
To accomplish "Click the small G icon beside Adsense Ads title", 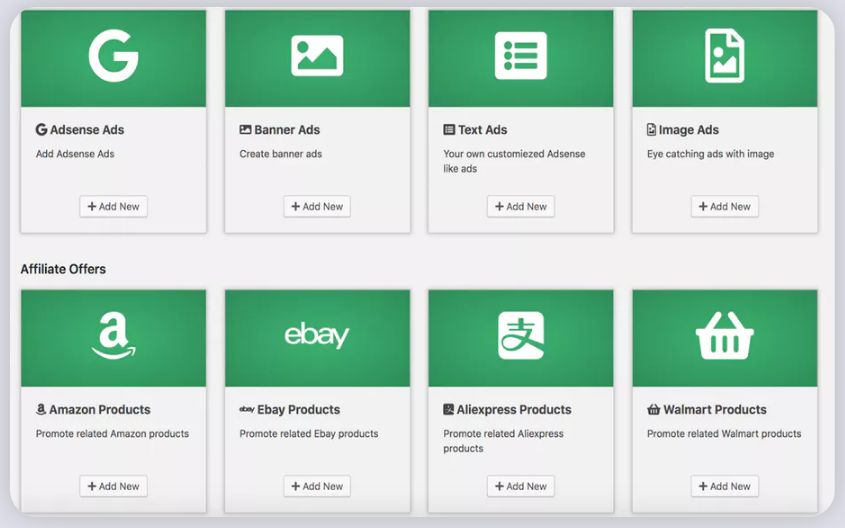I will coord(41,130).
